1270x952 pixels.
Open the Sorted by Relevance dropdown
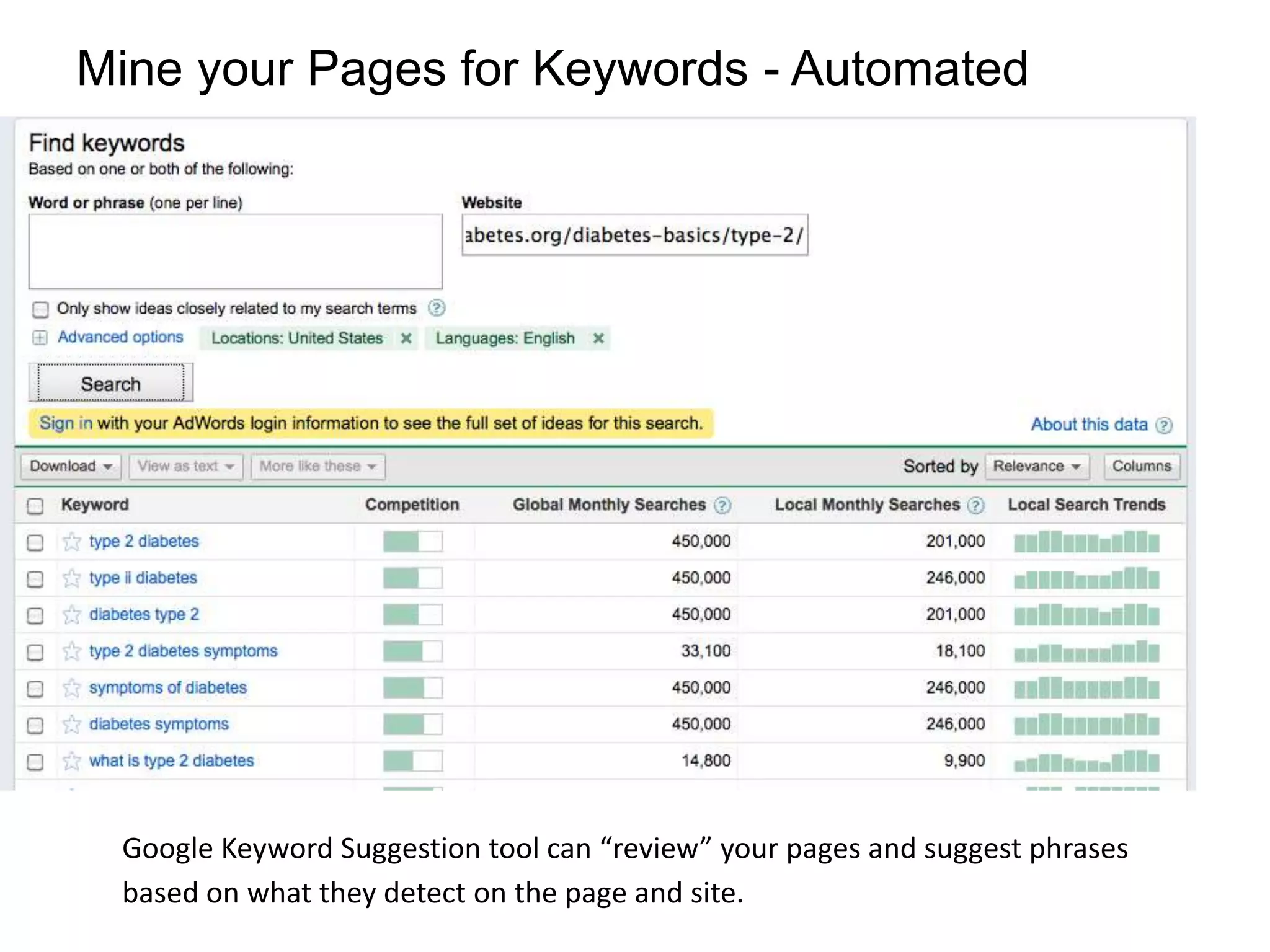pos(1036,466)
